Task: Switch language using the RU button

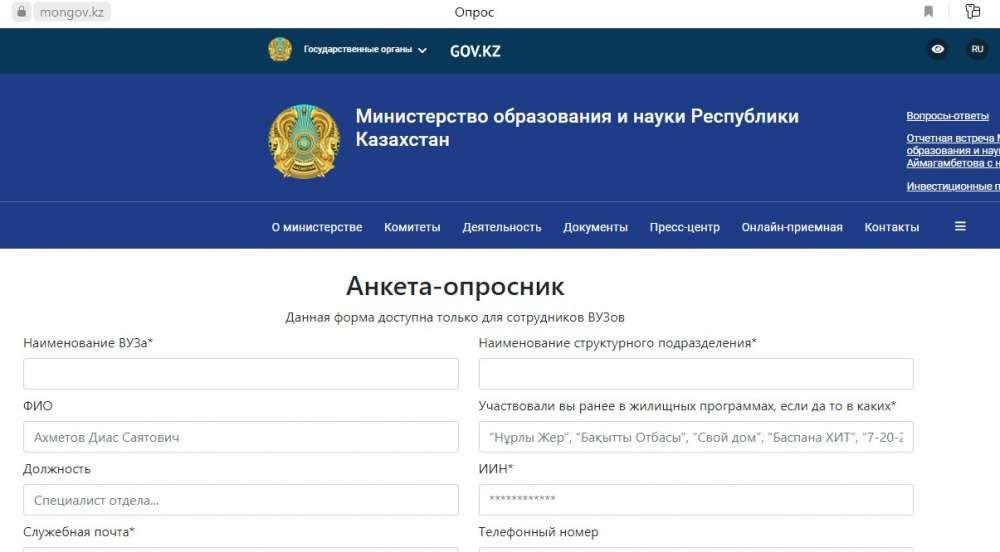Action: [977, 49]
